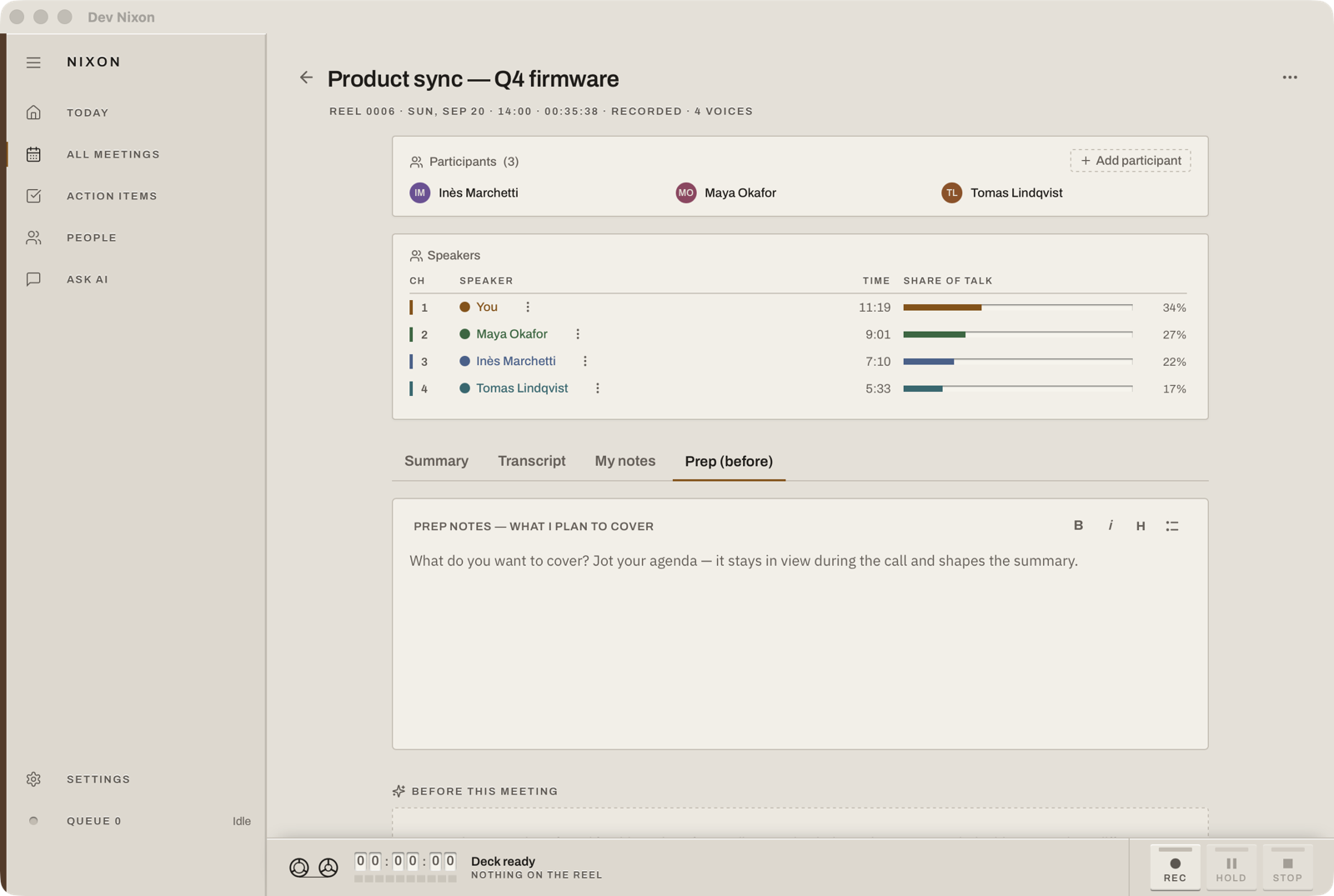Switch to the Summary tab
1334x896 pixels.
pos(436,461)
